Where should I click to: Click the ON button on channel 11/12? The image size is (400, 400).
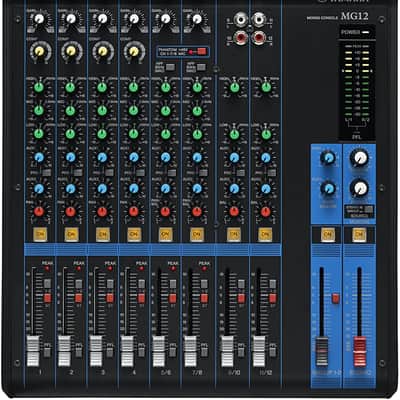pos(265,235)
